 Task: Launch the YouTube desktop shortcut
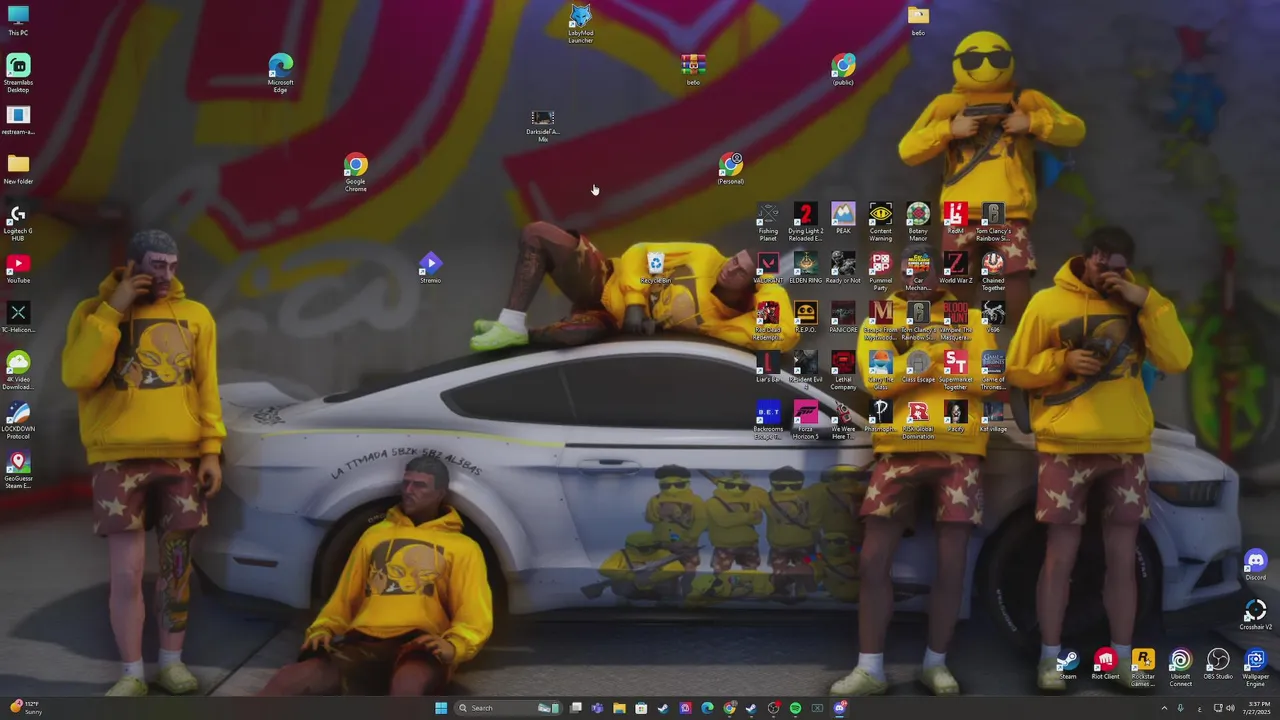(18, 268)
